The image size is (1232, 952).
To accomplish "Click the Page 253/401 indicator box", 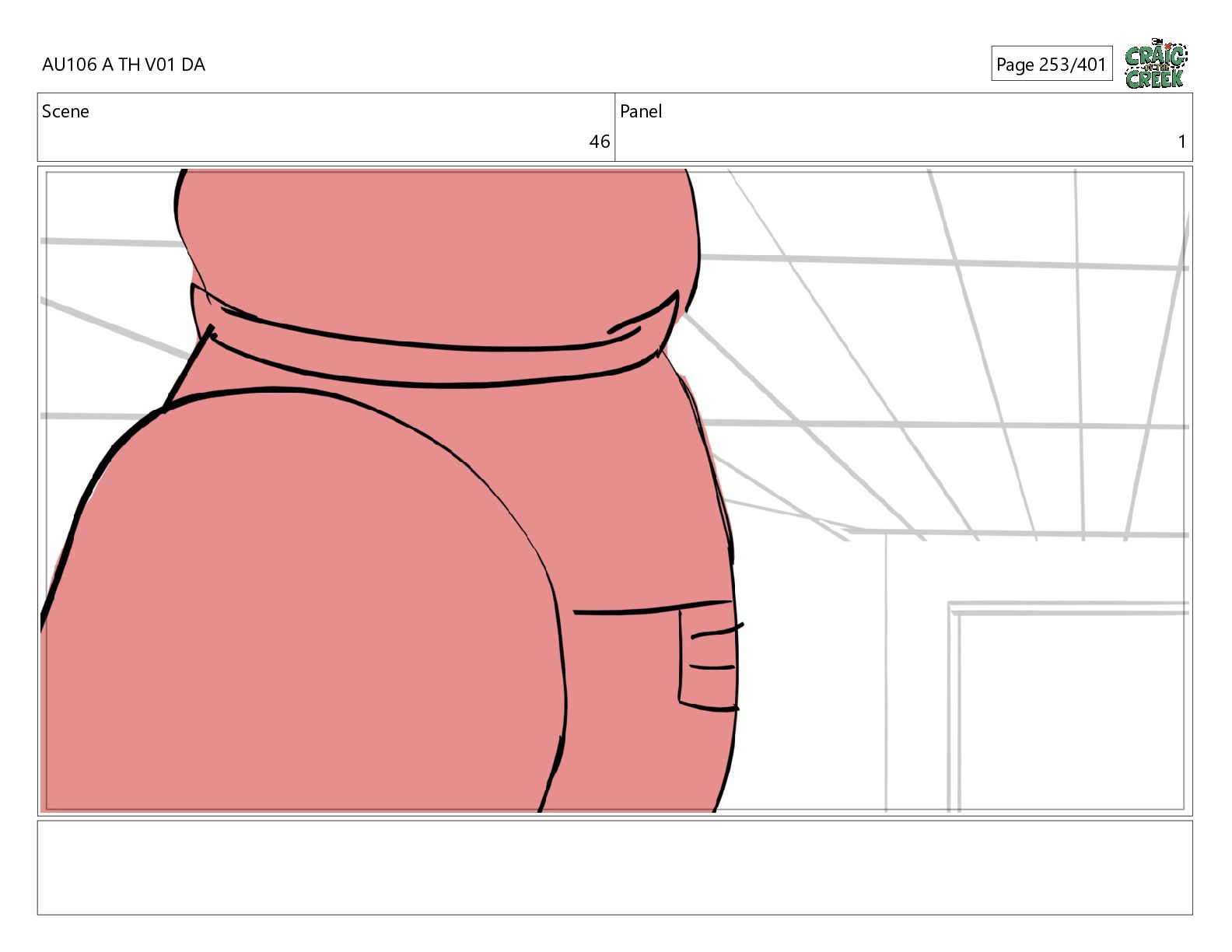I will (x=1052, y=64).
